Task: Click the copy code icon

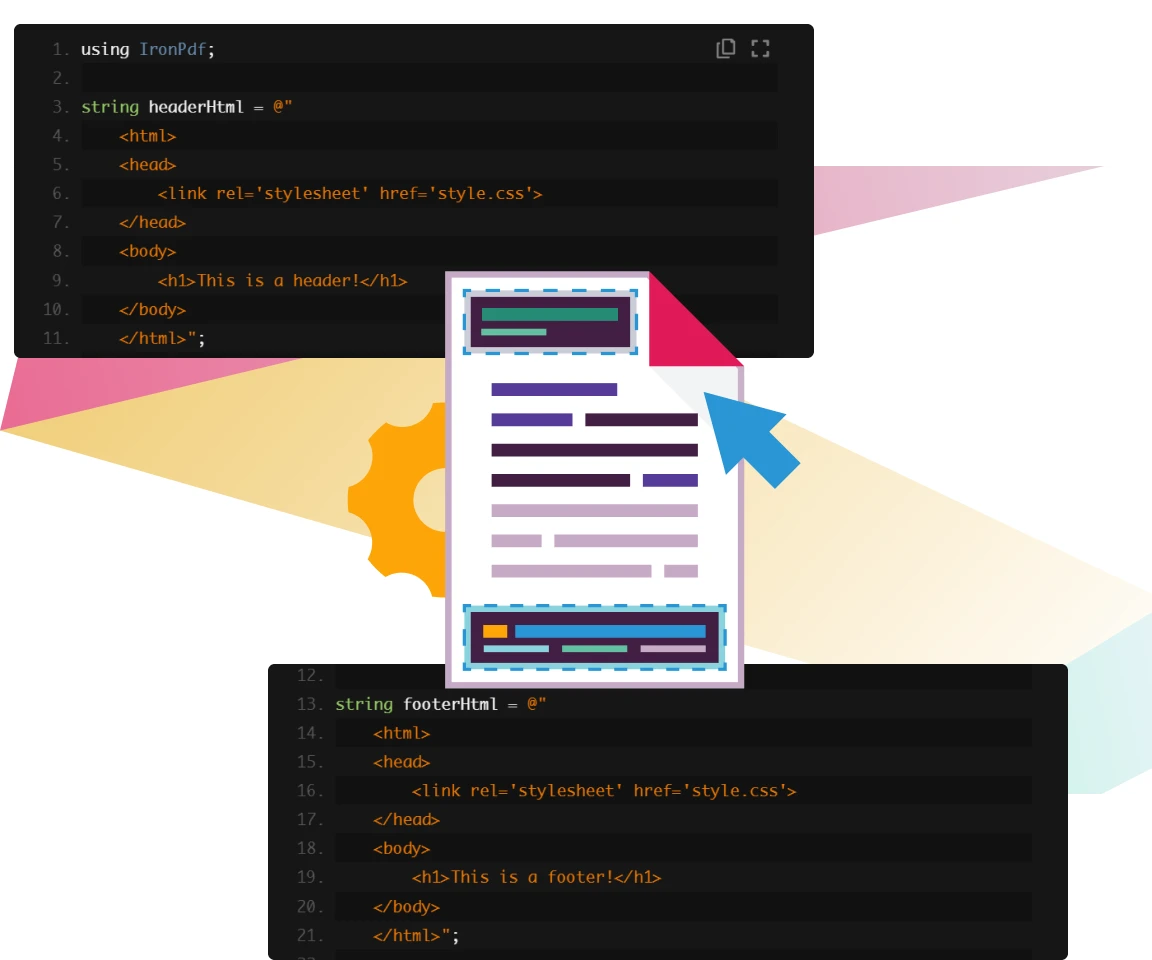Action: [x=725, y=48]
